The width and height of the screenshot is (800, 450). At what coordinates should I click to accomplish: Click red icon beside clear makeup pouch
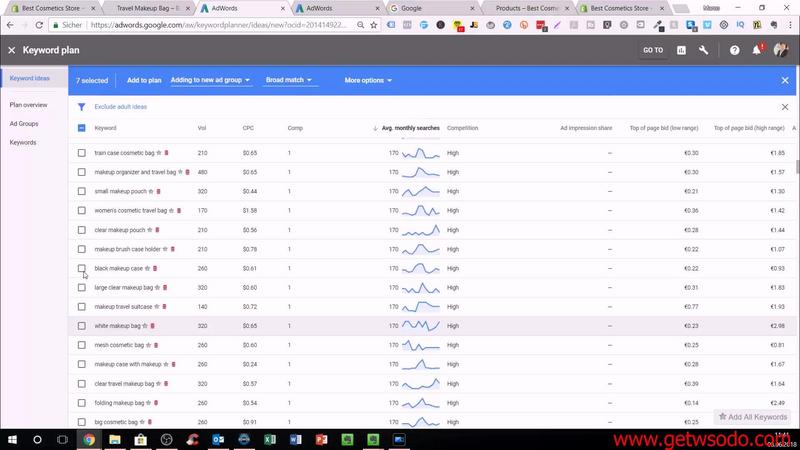(x=157, y=230)
